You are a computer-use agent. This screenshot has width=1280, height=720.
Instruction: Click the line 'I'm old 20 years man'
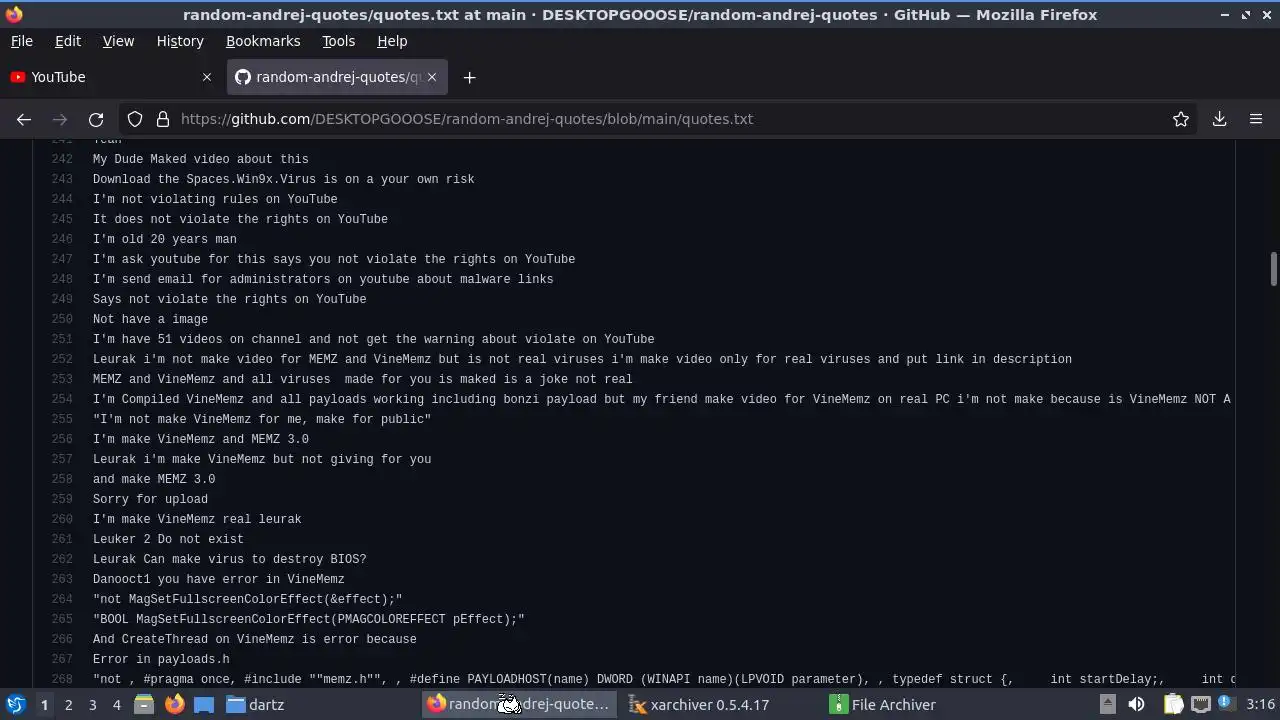(x=165, y=239)
